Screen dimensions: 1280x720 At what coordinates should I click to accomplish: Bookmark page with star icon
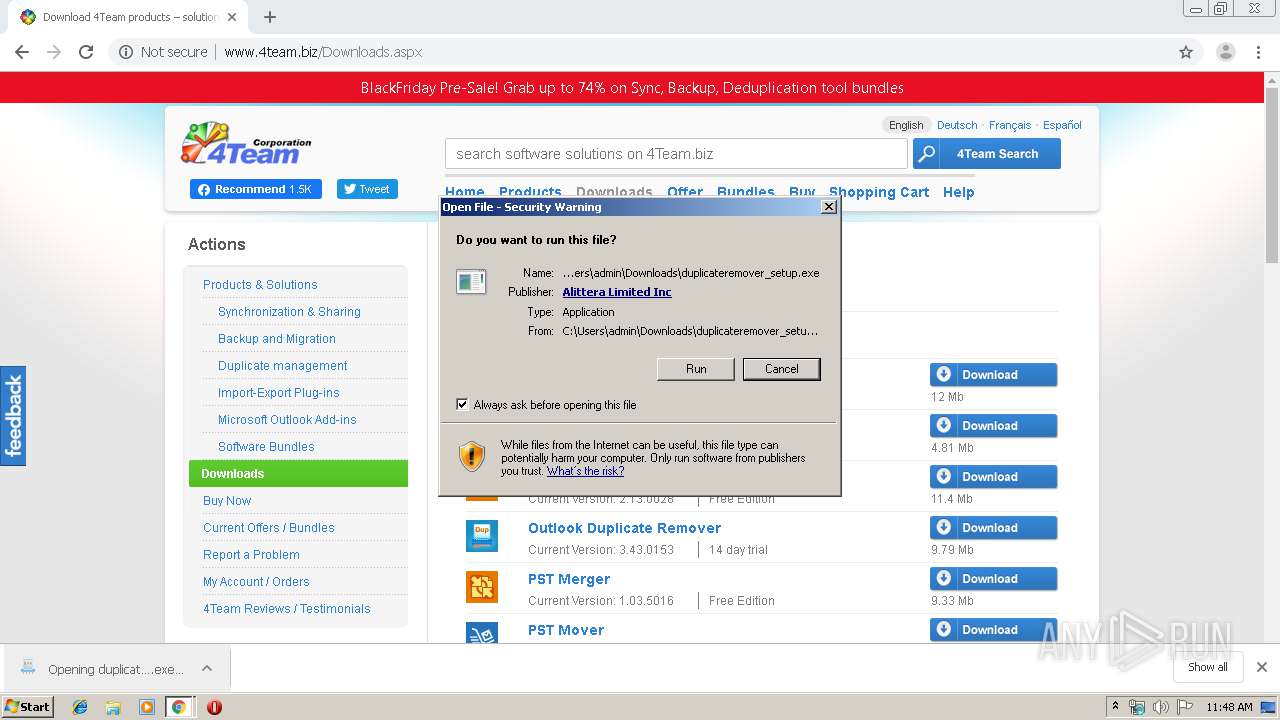pyautogui.click(x=1186, y=52)
